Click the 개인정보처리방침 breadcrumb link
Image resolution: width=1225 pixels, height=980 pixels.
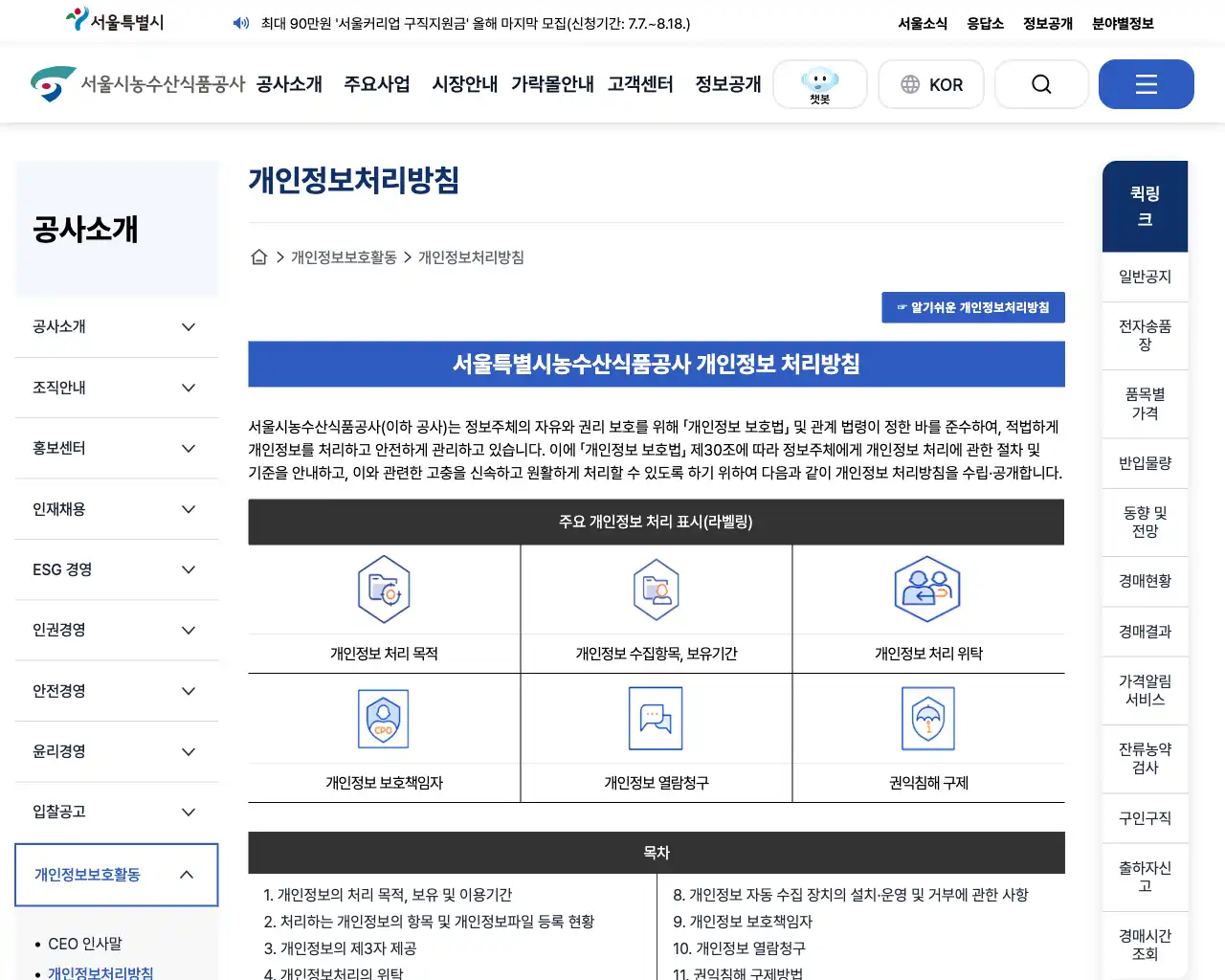pos(471,257)
